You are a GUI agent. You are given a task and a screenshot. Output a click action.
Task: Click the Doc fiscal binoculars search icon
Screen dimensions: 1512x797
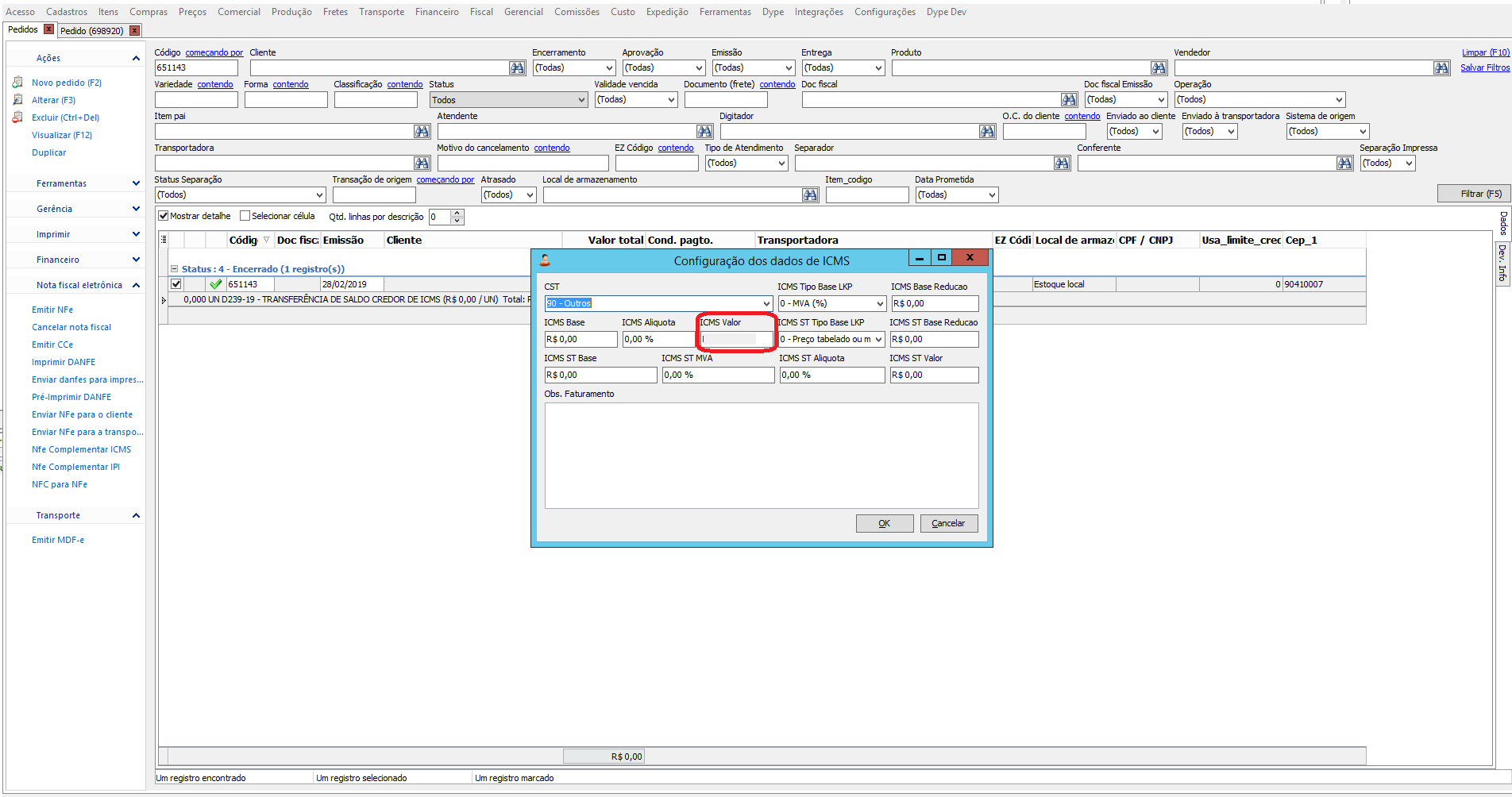click(x=1069, y=100)
